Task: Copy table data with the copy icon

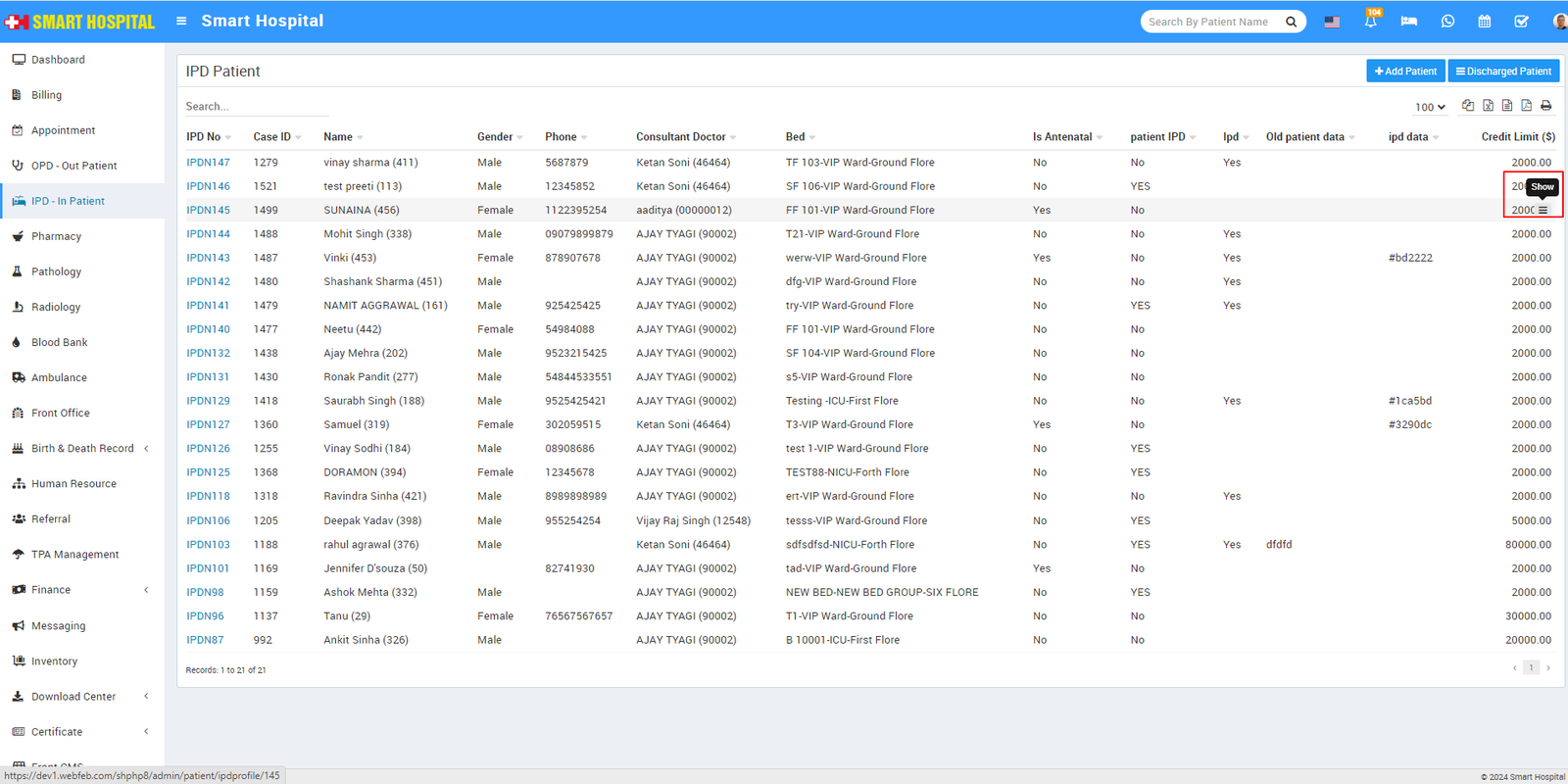Action: click(1468, 106)
